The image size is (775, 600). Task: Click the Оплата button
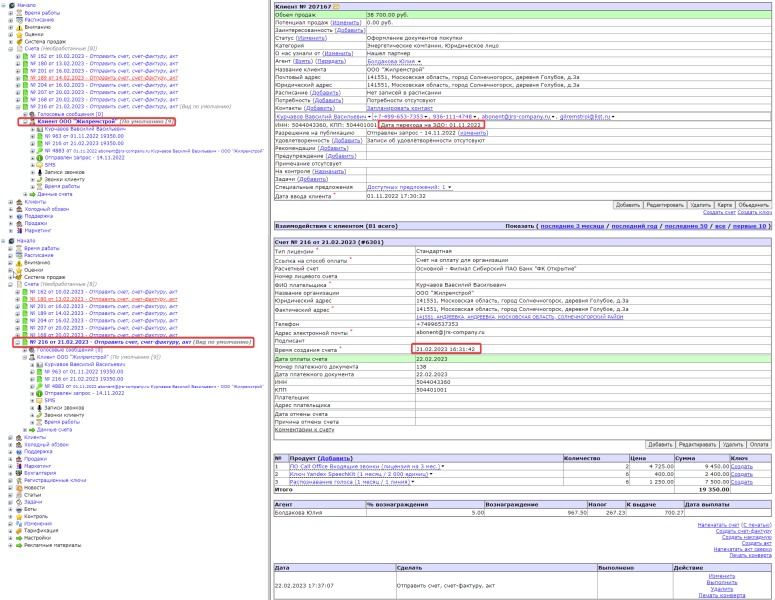[759, 444]
